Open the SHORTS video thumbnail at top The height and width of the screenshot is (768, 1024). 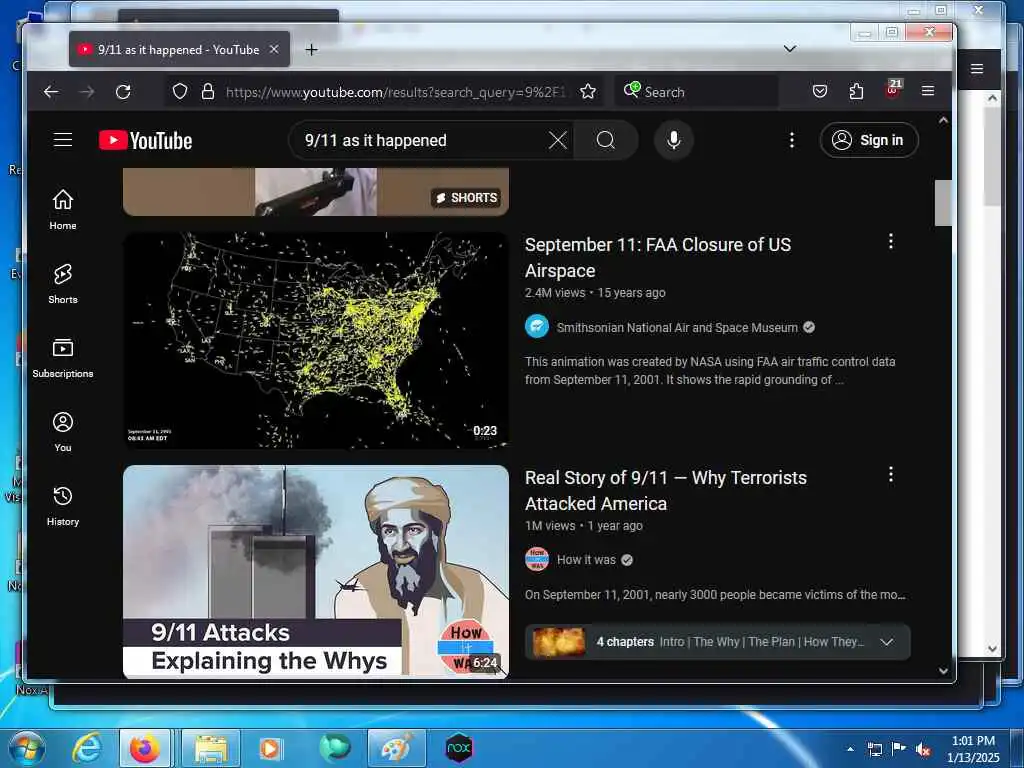click(316, 192)
